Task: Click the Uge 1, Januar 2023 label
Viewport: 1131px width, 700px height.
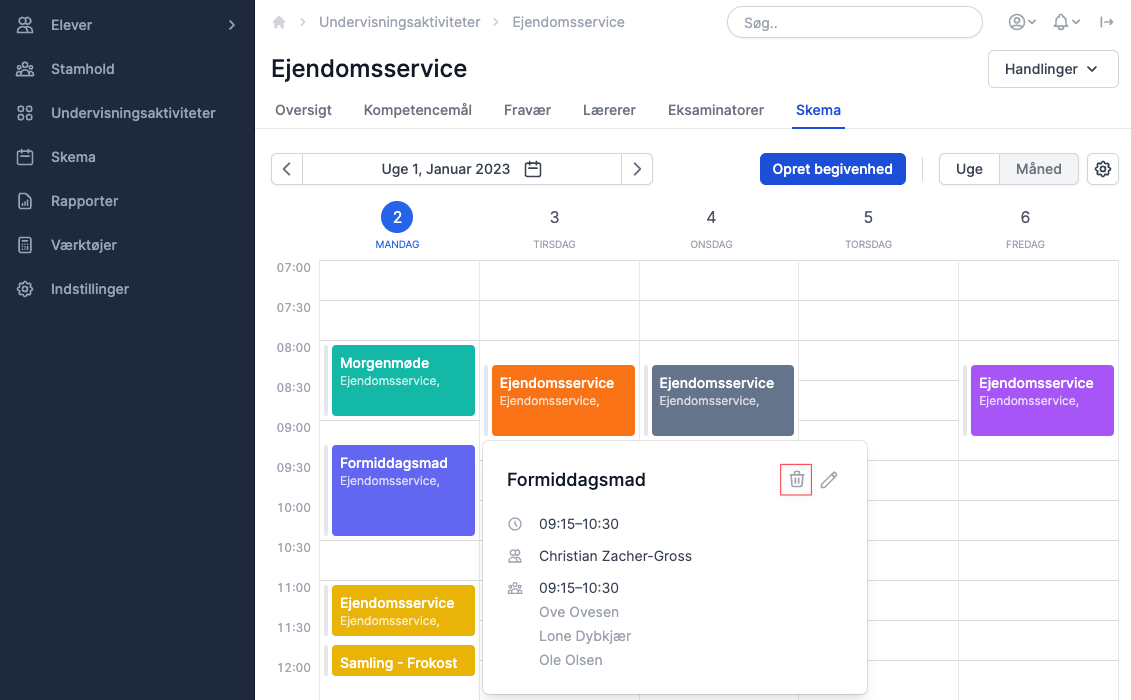Action: [x=446, y=169]
